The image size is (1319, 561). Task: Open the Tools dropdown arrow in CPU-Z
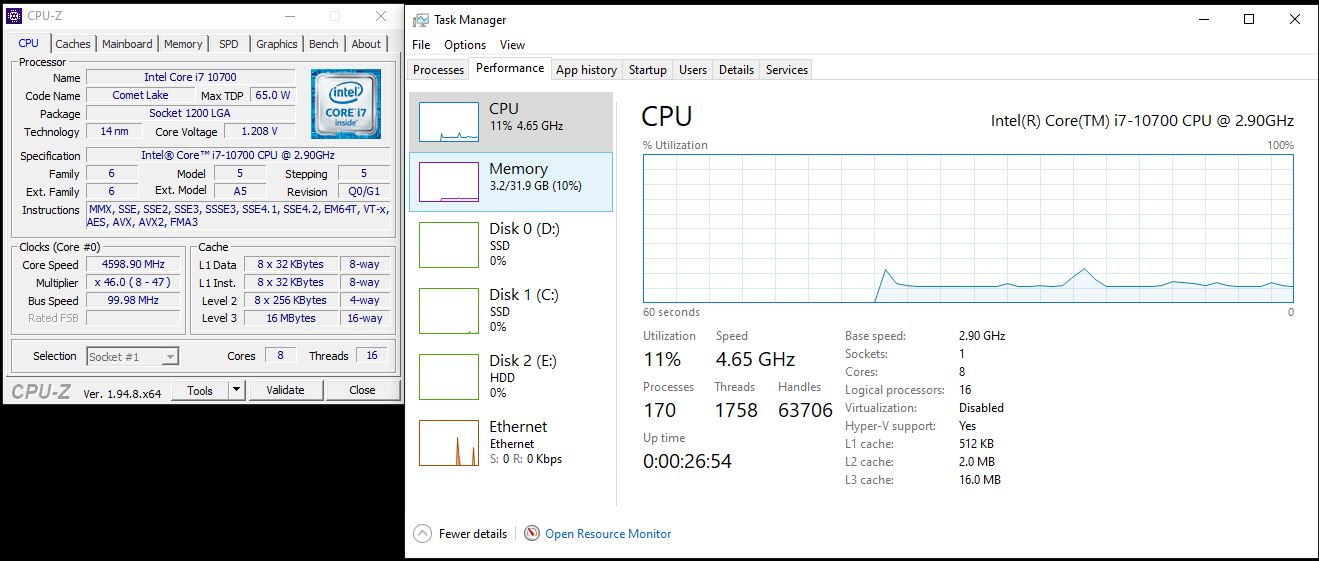tap(237, 390)
